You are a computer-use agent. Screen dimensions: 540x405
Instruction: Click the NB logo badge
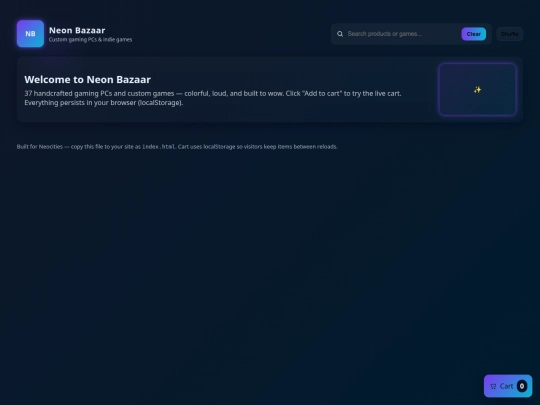[30, 33]
